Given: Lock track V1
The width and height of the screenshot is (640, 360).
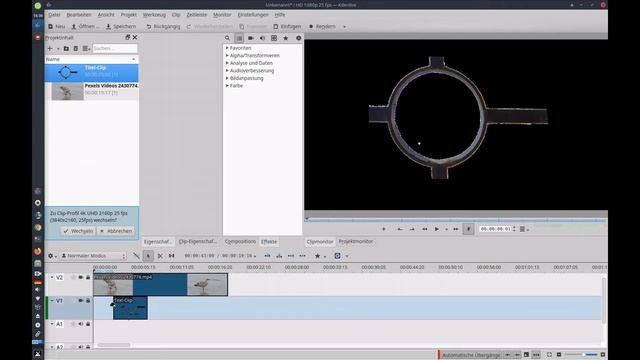Looking at the screenshot, I should 88,301.
